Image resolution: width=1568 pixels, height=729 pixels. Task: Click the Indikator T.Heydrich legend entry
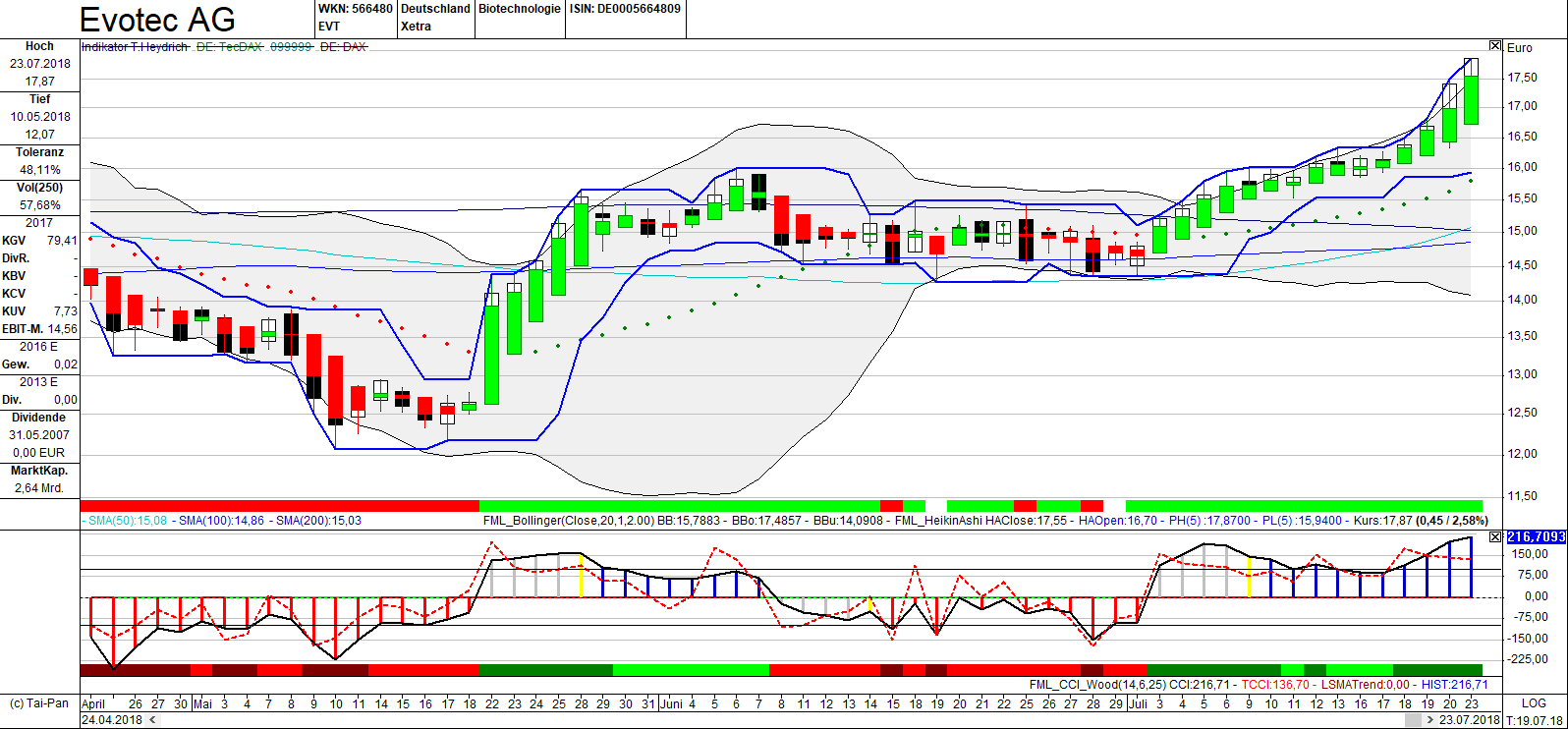[x=135, y=47]
